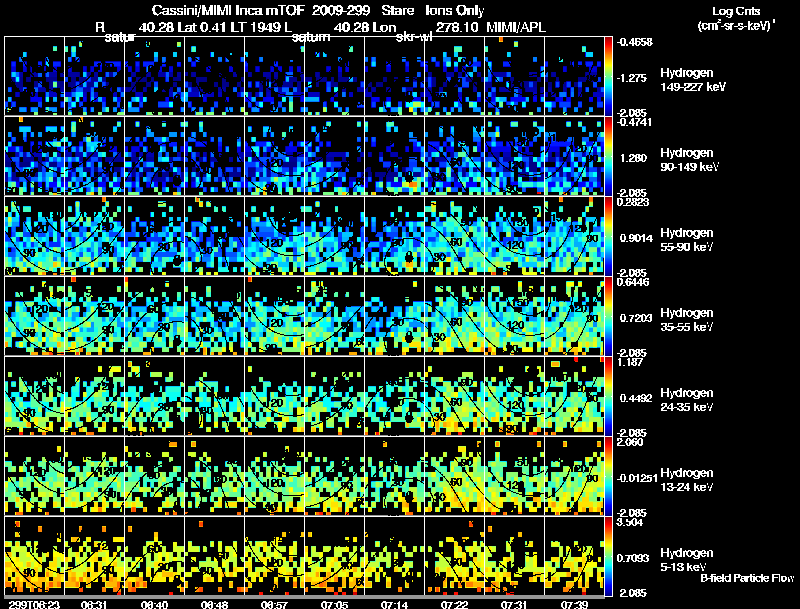Click the 'Lat 0.41' header value
The image size is (800, 609).
coord(202,27)
